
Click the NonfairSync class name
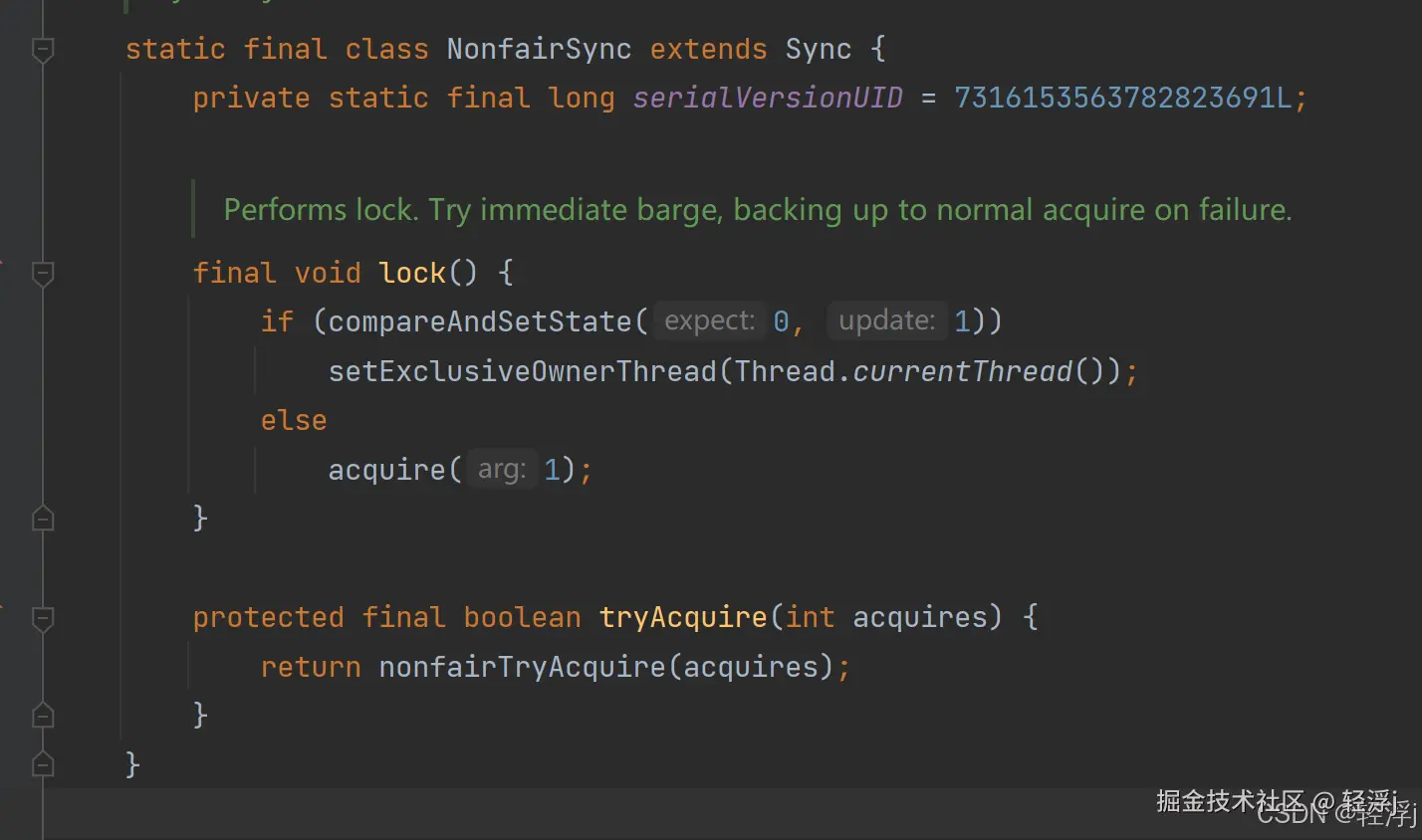click(x=539, y=49)
